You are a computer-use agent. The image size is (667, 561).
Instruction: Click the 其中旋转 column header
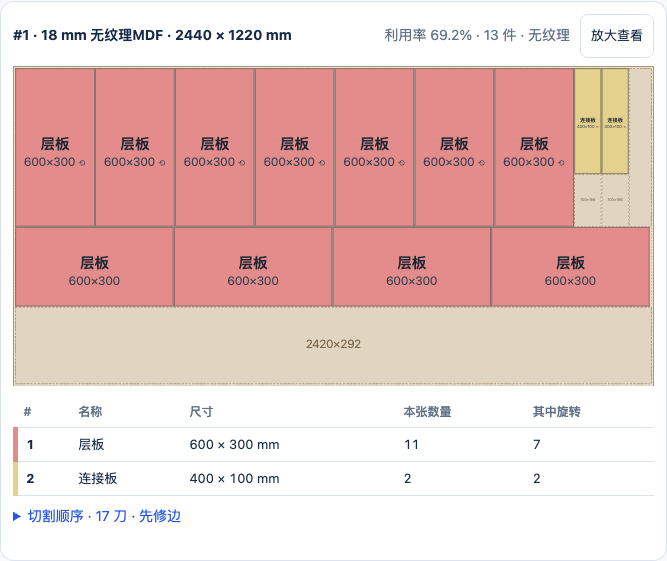(557, 412)
